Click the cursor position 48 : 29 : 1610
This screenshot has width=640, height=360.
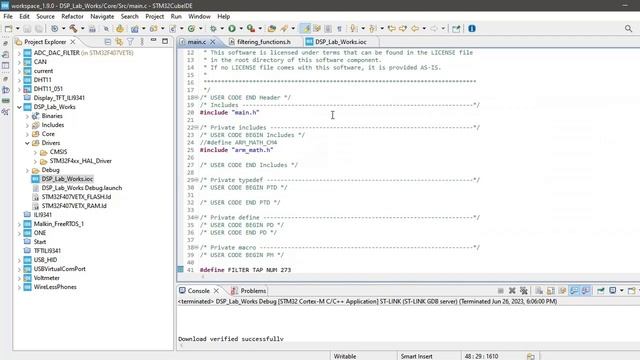click(481, 356)
